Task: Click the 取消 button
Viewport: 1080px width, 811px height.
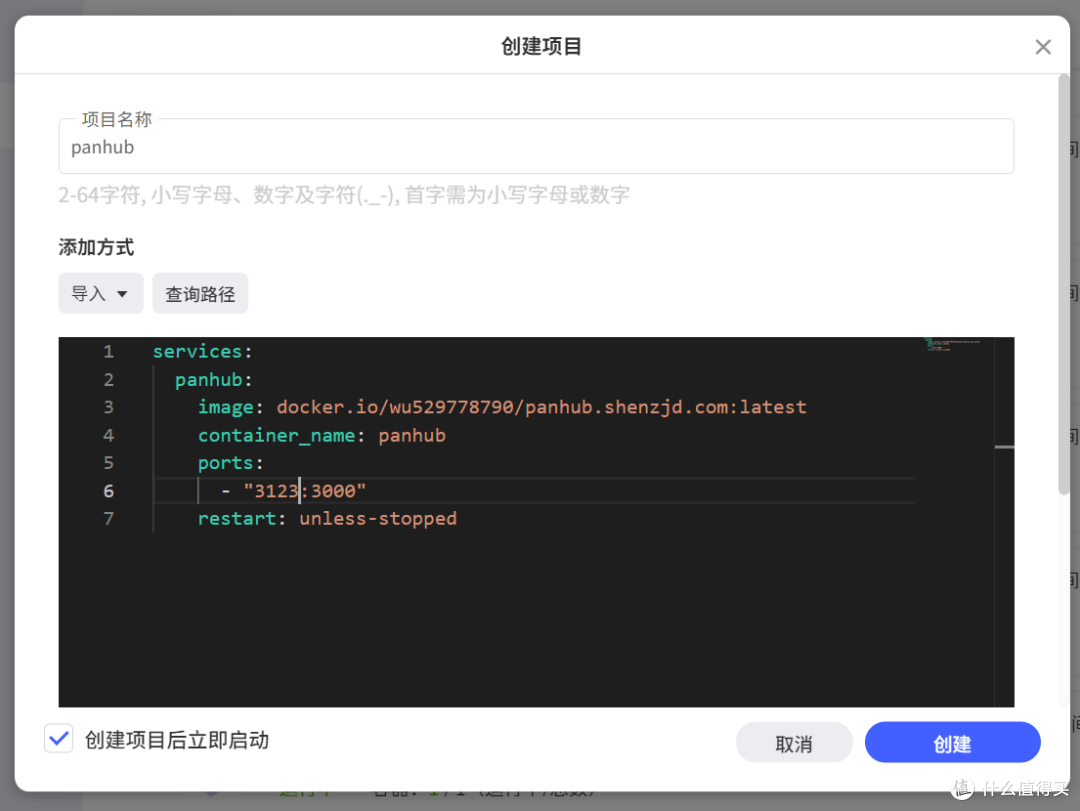Action: tap(793, 743)
